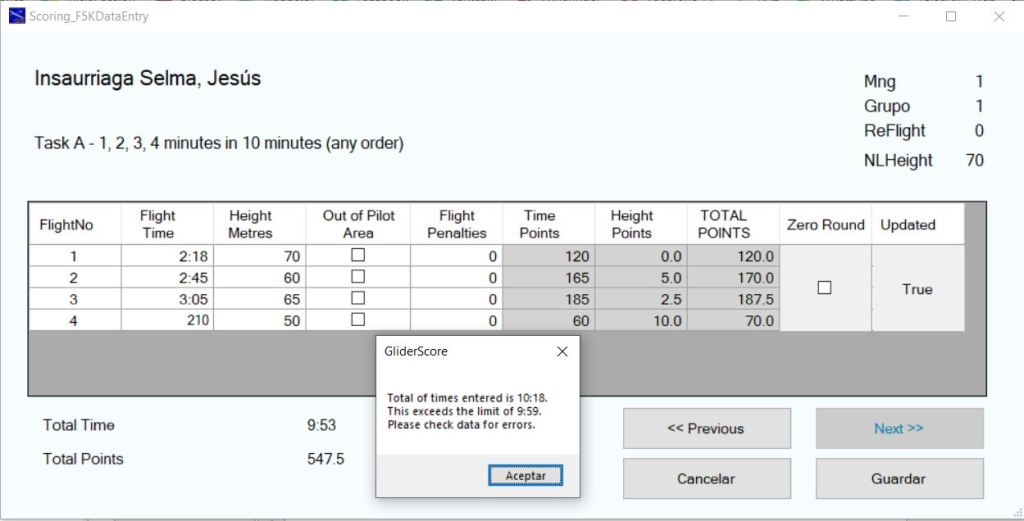Check Out of Pilot Area for flight 1
The width and height of the screenshot is (1024, 521).
point(358,256)
